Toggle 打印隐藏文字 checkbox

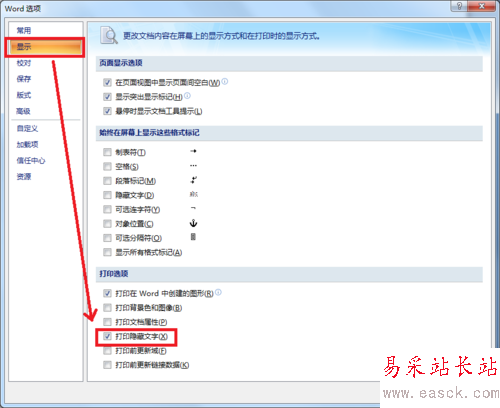[x=107, y=336]
